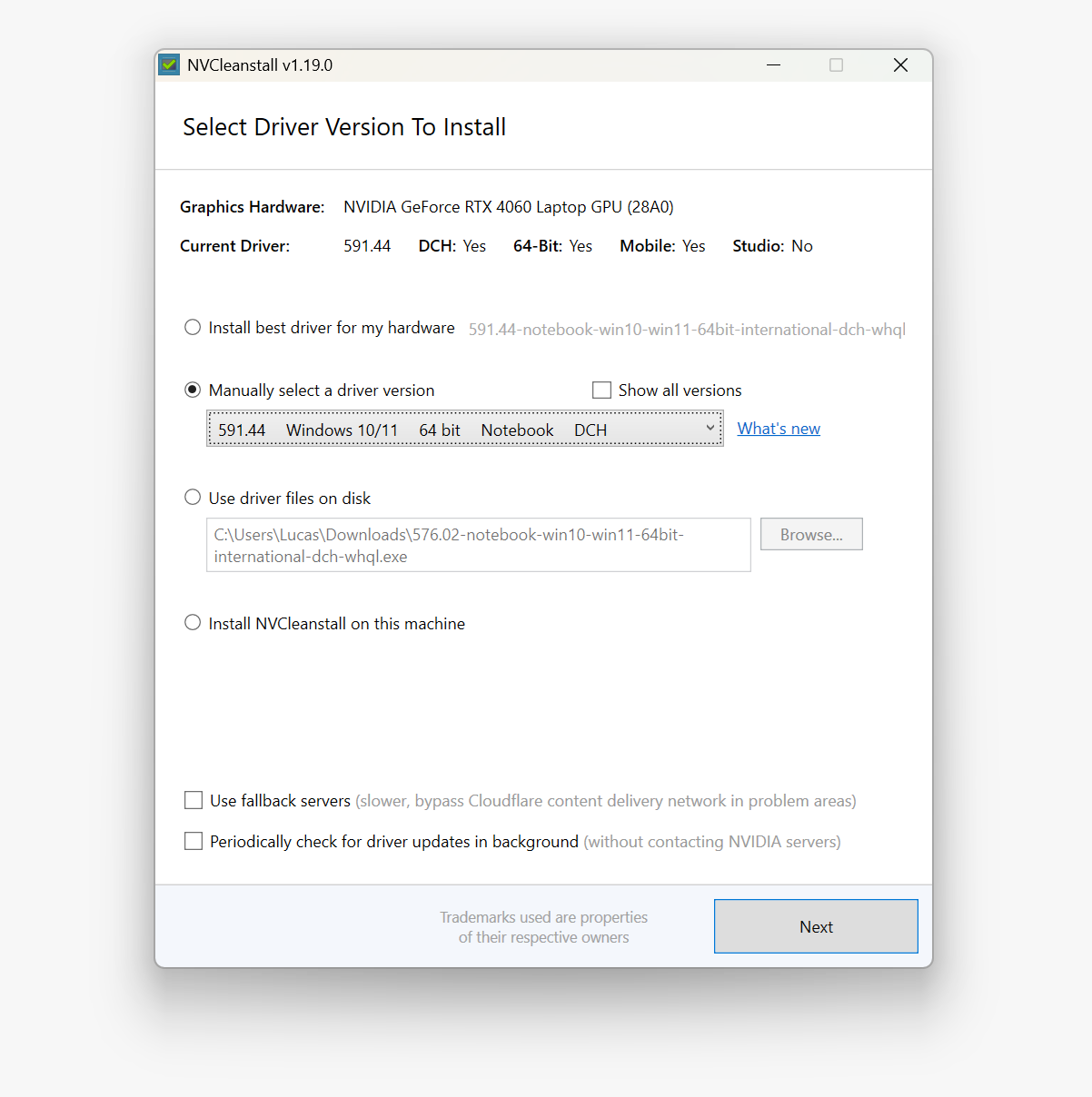This screenshot has width=1092, height=1097.
Task: Enable 'Use fallback servers' option
Action: pyautogui.click(x=194, y=800)
